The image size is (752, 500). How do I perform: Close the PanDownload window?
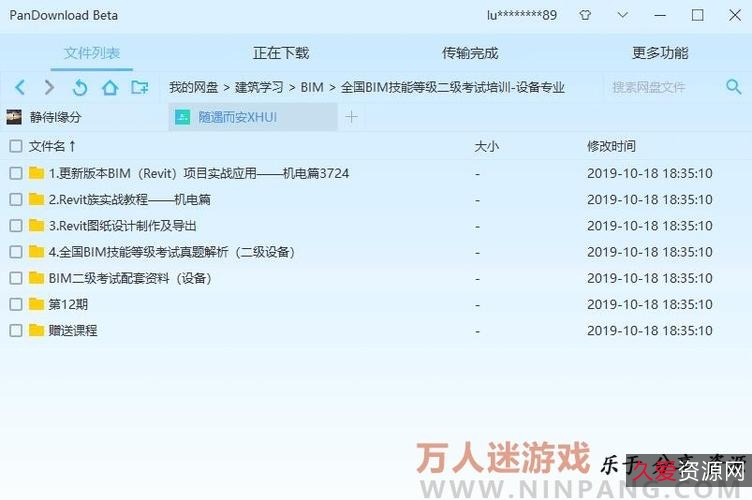tap(735, 15)
